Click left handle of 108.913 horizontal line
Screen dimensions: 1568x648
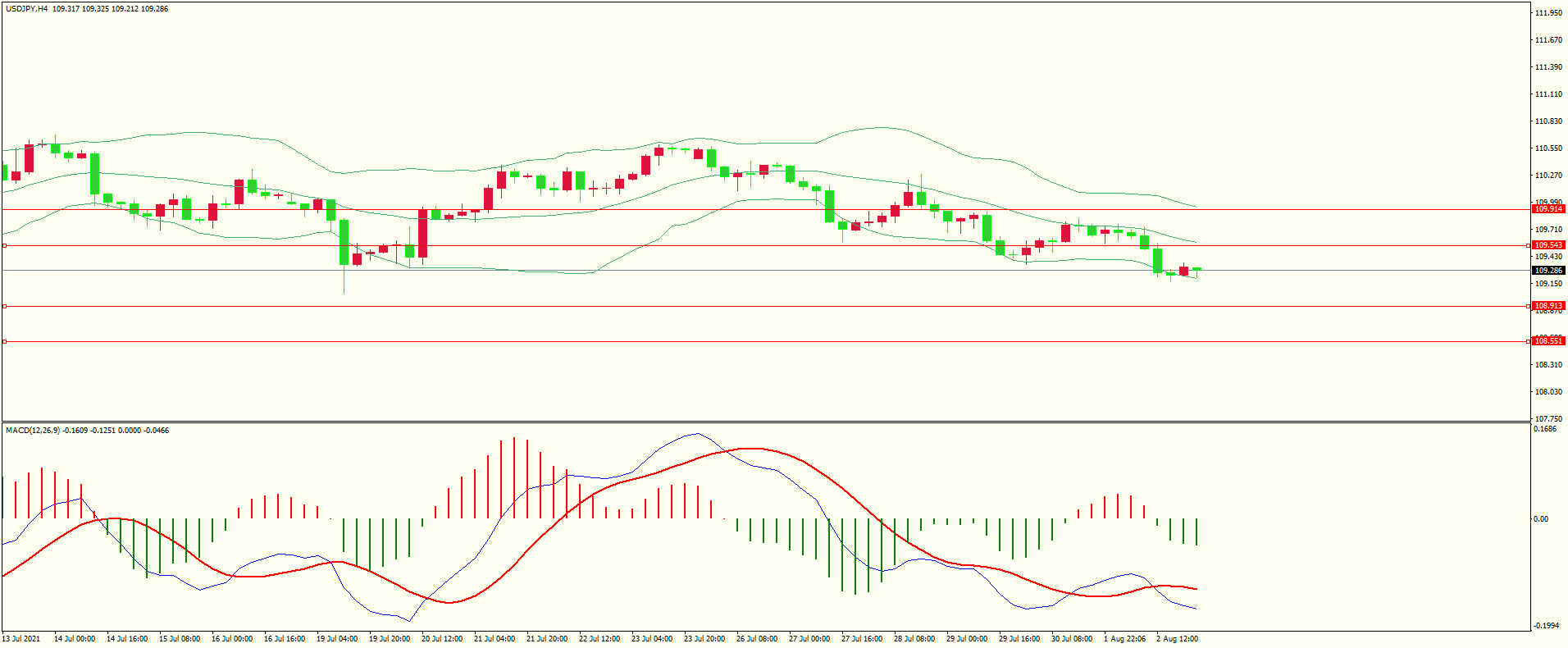(x=5, y=306)
